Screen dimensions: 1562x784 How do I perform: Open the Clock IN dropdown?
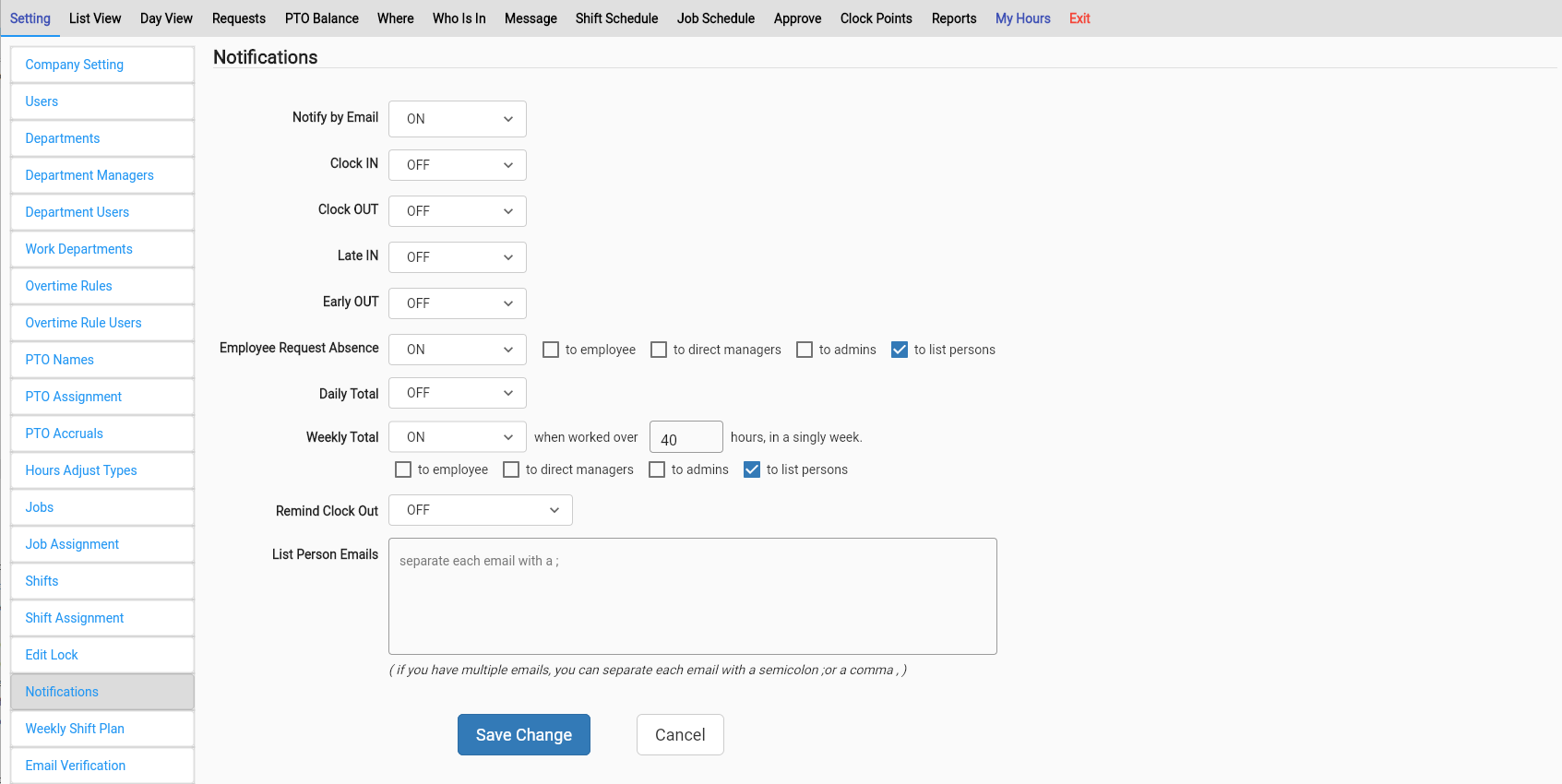(x=458, y=165)
